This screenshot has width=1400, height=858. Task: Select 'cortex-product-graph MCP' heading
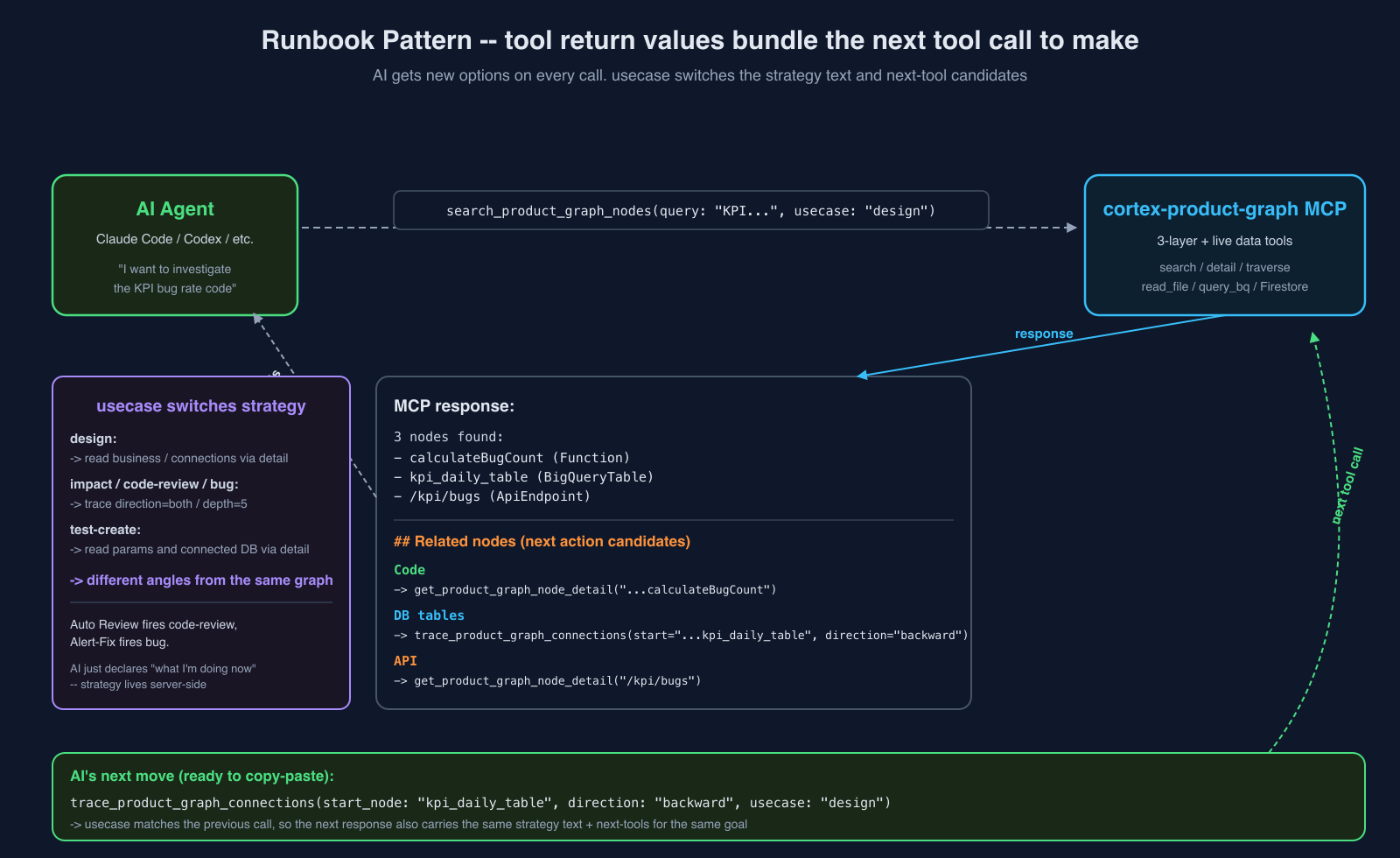point(1225,209)
